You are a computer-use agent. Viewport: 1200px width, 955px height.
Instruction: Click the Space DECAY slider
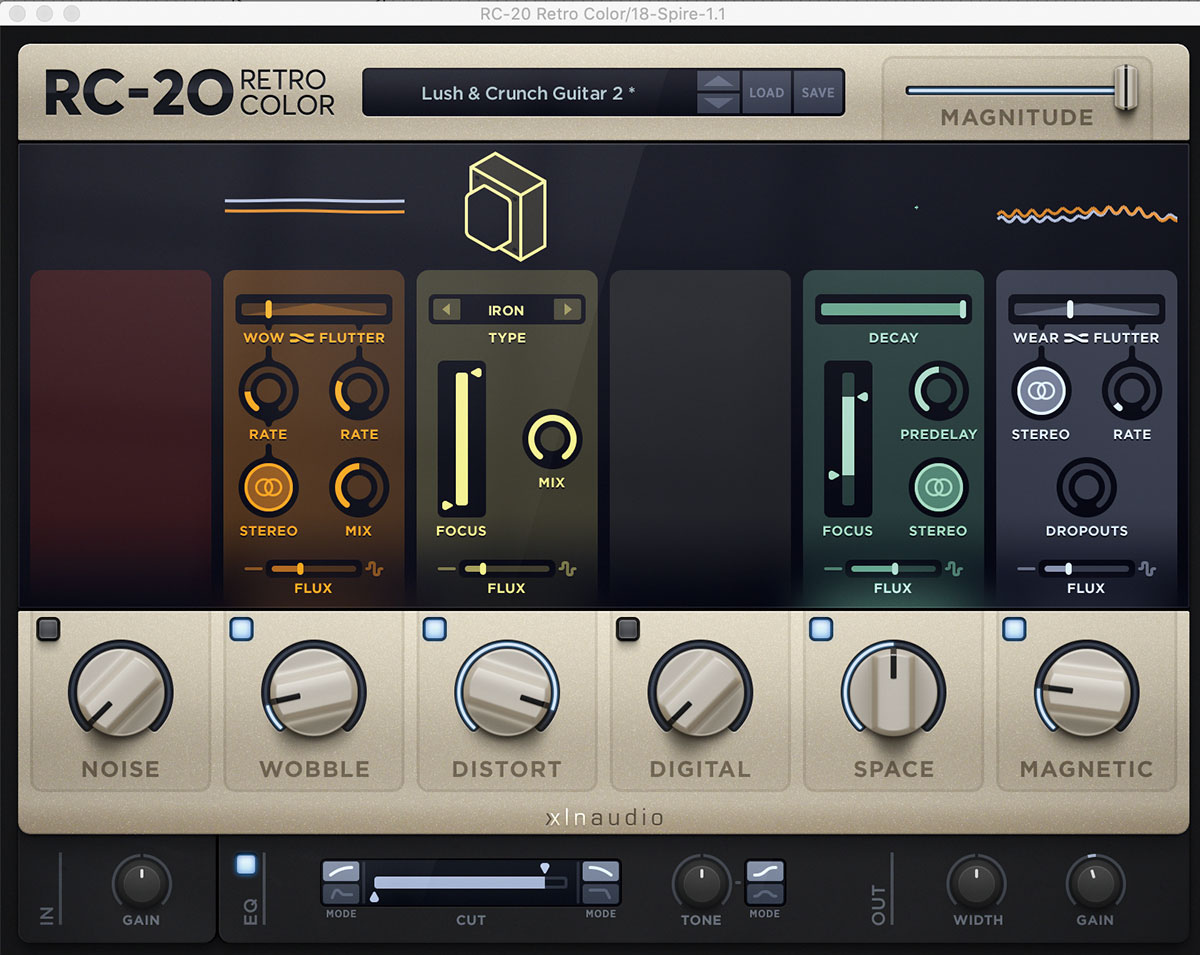pos(893,310)
